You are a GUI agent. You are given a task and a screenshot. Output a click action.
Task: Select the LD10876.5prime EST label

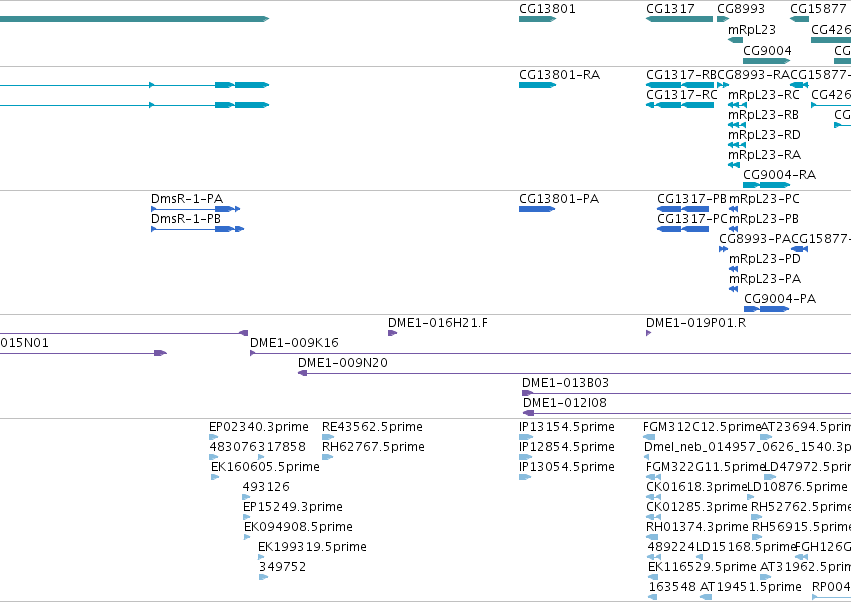[x=797, y=487]
